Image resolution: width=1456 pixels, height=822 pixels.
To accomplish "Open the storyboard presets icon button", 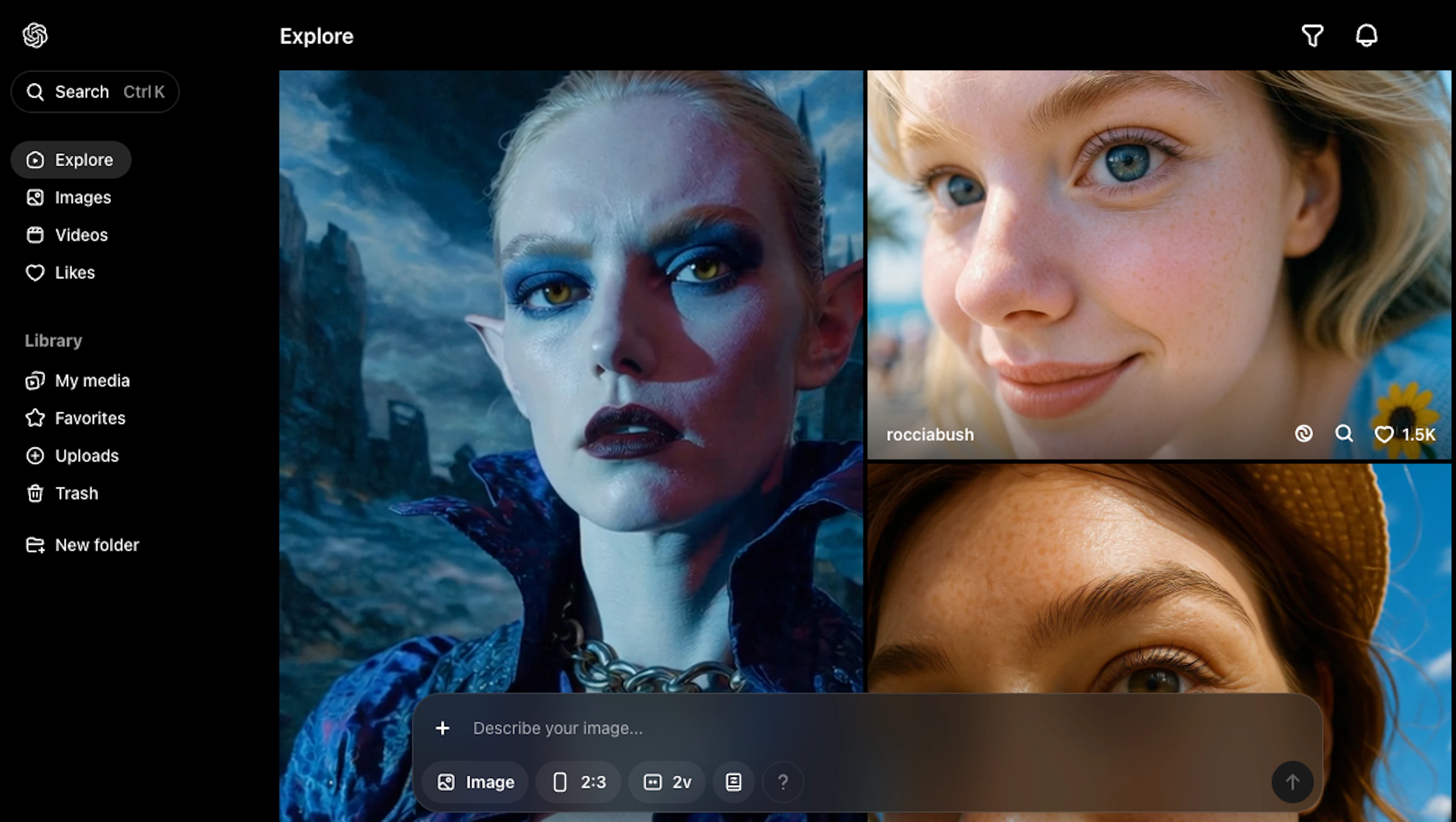I will [733, 782].
